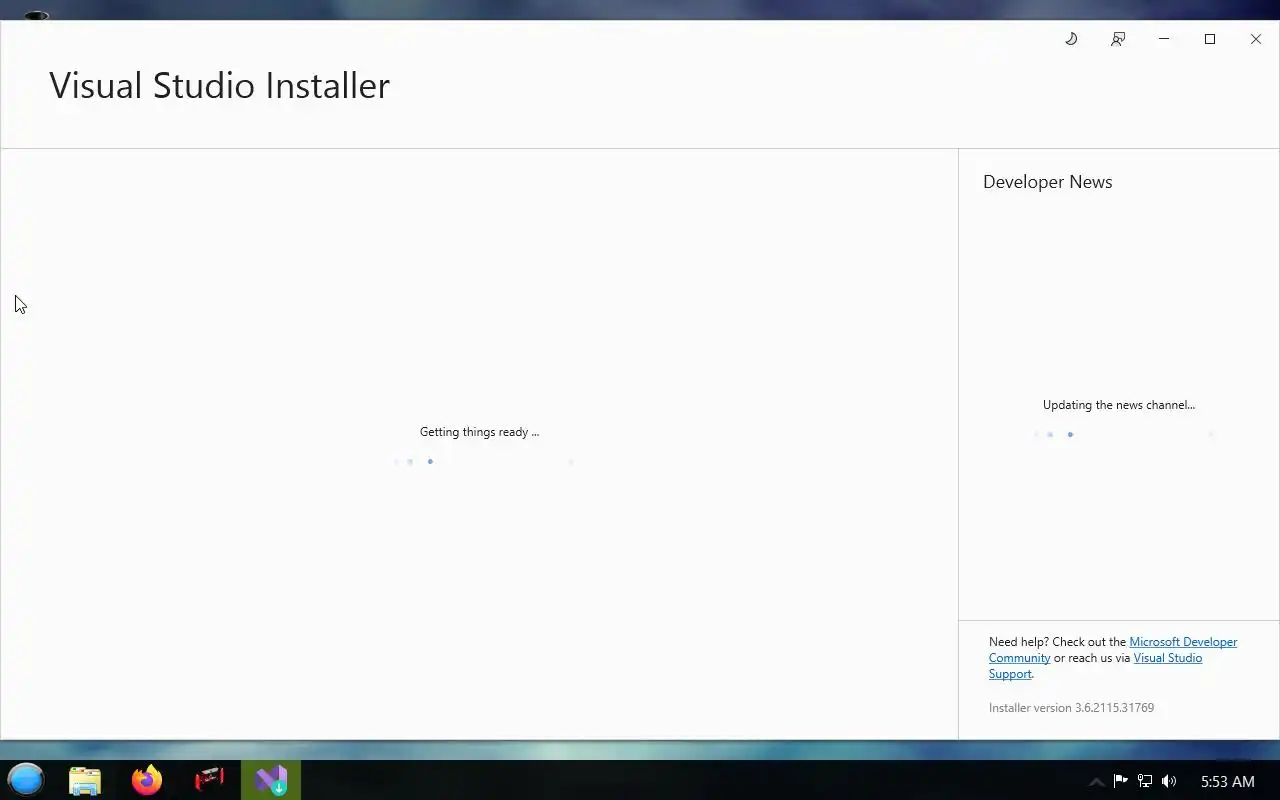
Task: Open the Start menu orb
Action: click(x=26, y=780)
